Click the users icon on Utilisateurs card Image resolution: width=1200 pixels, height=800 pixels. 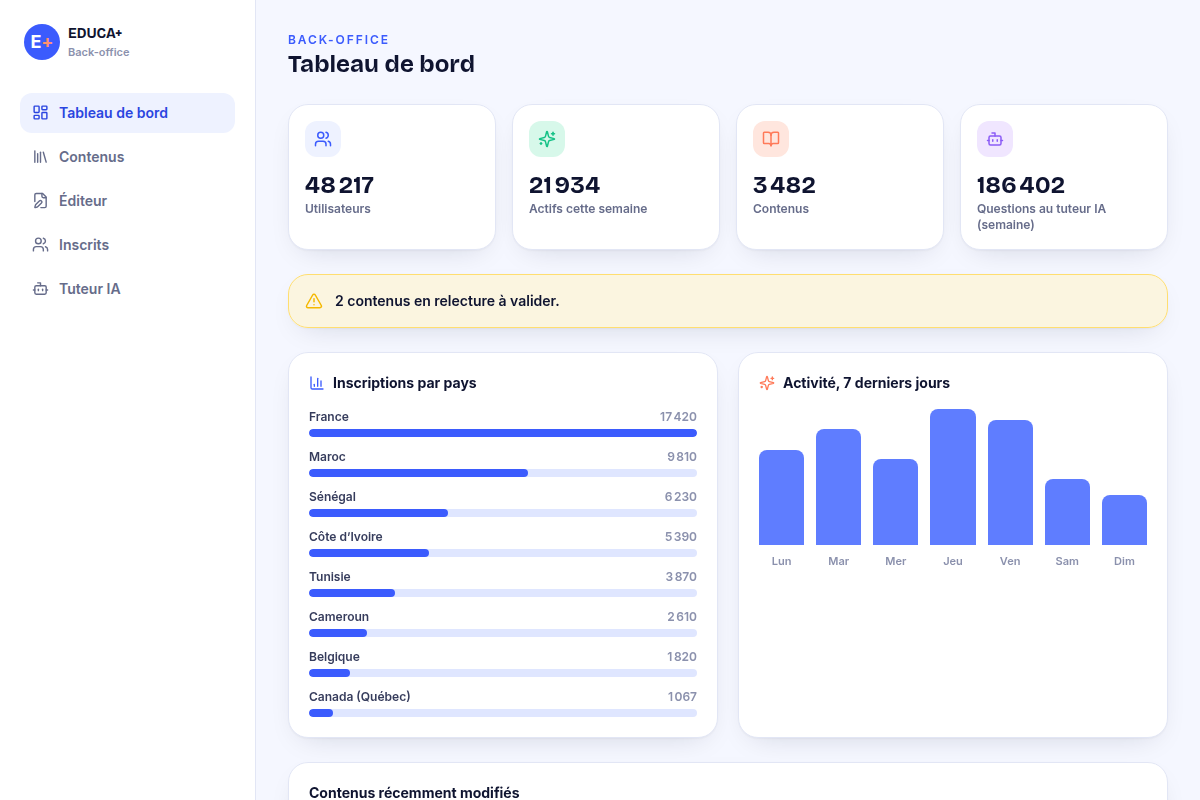click(323, 139)
